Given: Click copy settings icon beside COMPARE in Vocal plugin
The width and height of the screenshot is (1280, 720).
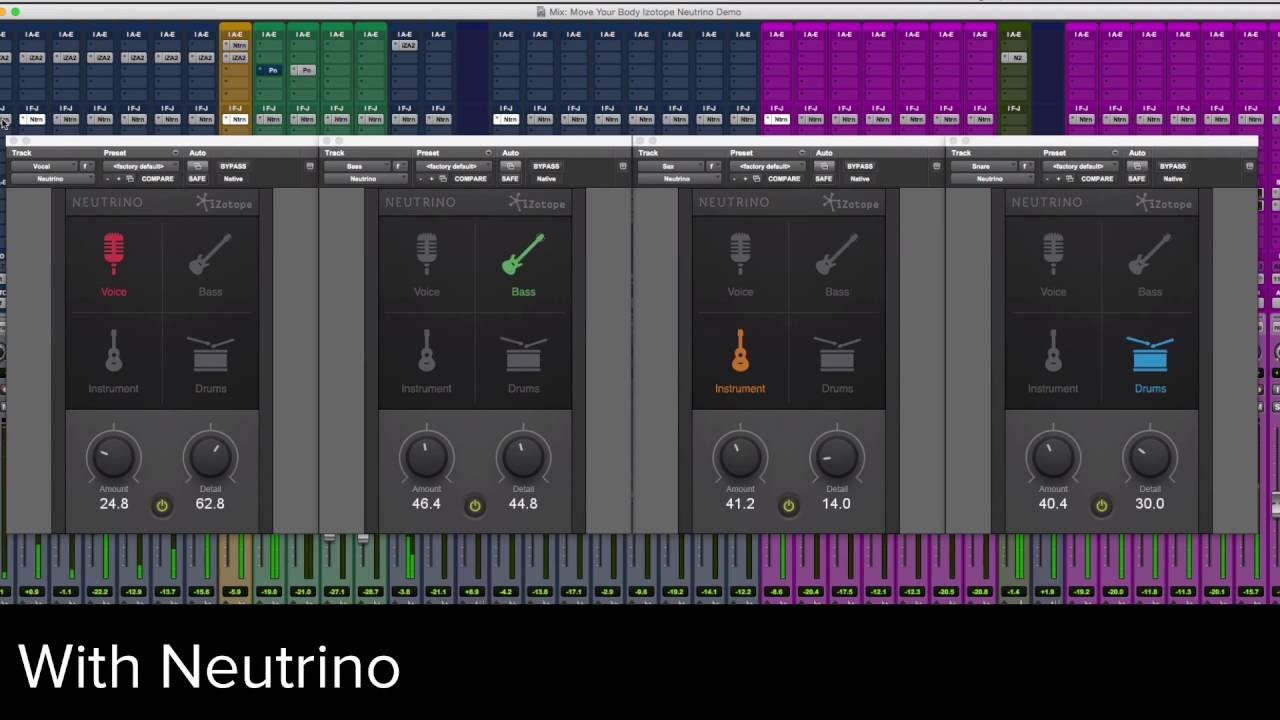Looking at the screenshot, I should tap(130, 179).
